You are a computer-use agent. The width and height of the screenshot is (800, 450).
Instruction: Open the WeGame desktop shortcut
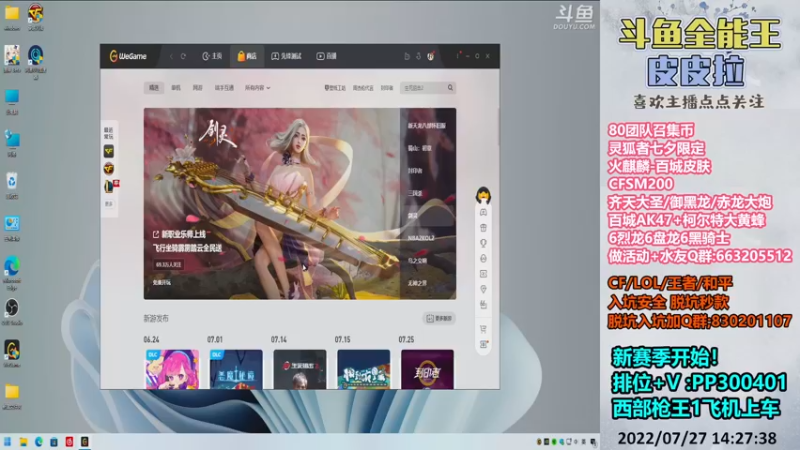(x=12, y=354)
